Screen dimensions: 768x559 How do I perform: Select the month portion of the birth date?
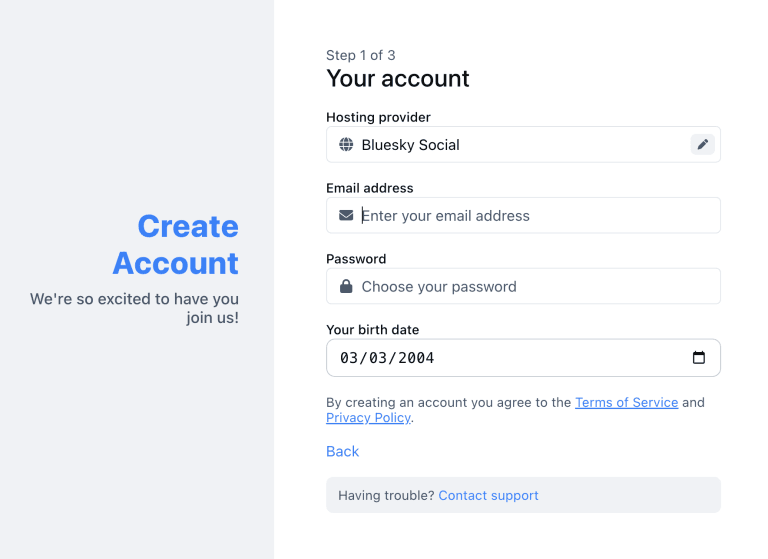tap(349, 358)
